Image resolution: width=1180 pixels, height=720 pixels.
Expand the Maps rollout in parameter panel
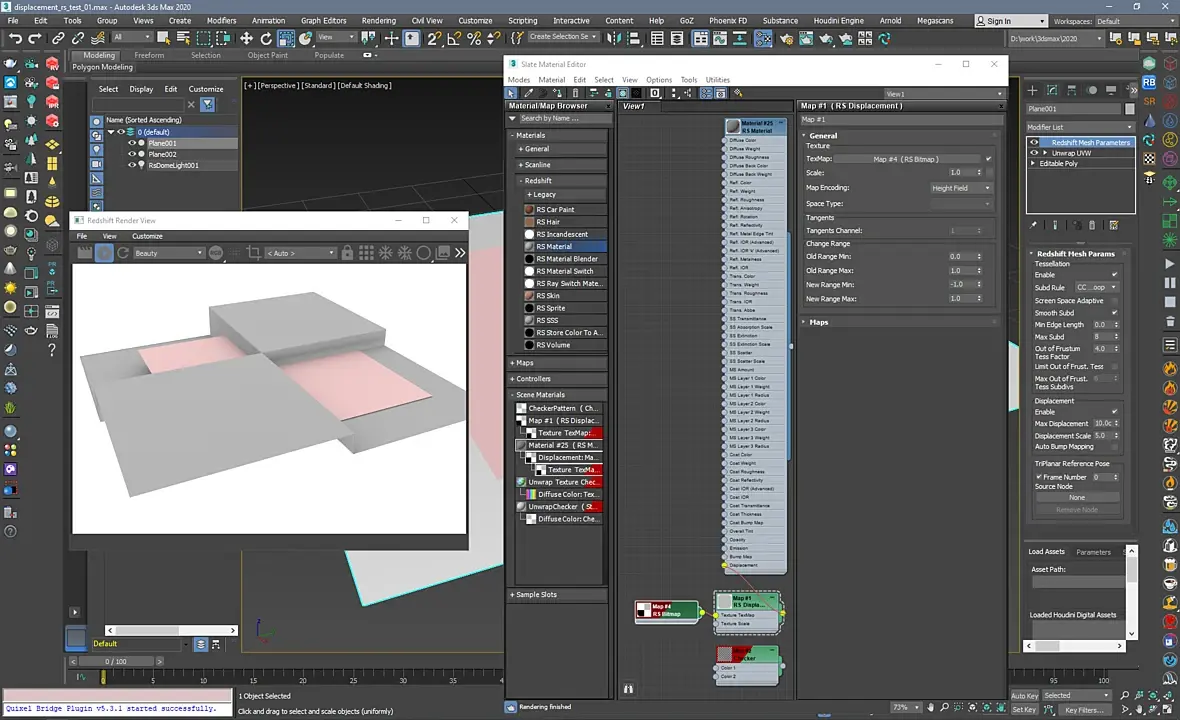pyautogui.click(x=819, y=322)
